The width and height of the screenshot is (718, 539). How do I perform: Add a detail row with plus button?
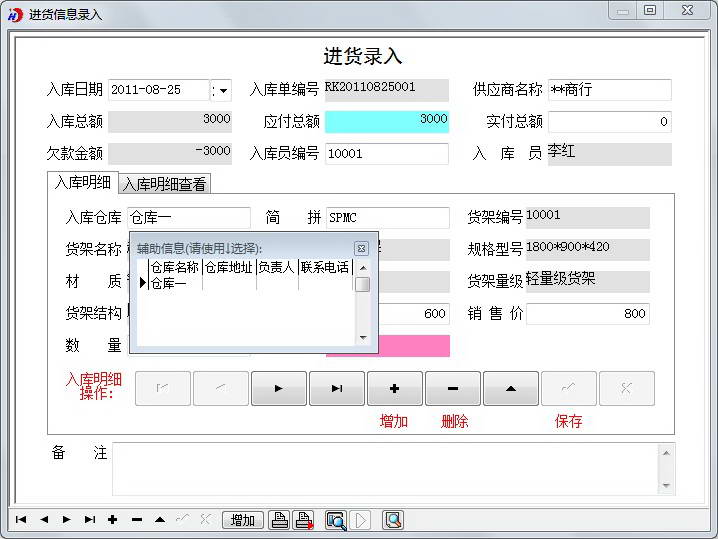[x=395, y=388]
